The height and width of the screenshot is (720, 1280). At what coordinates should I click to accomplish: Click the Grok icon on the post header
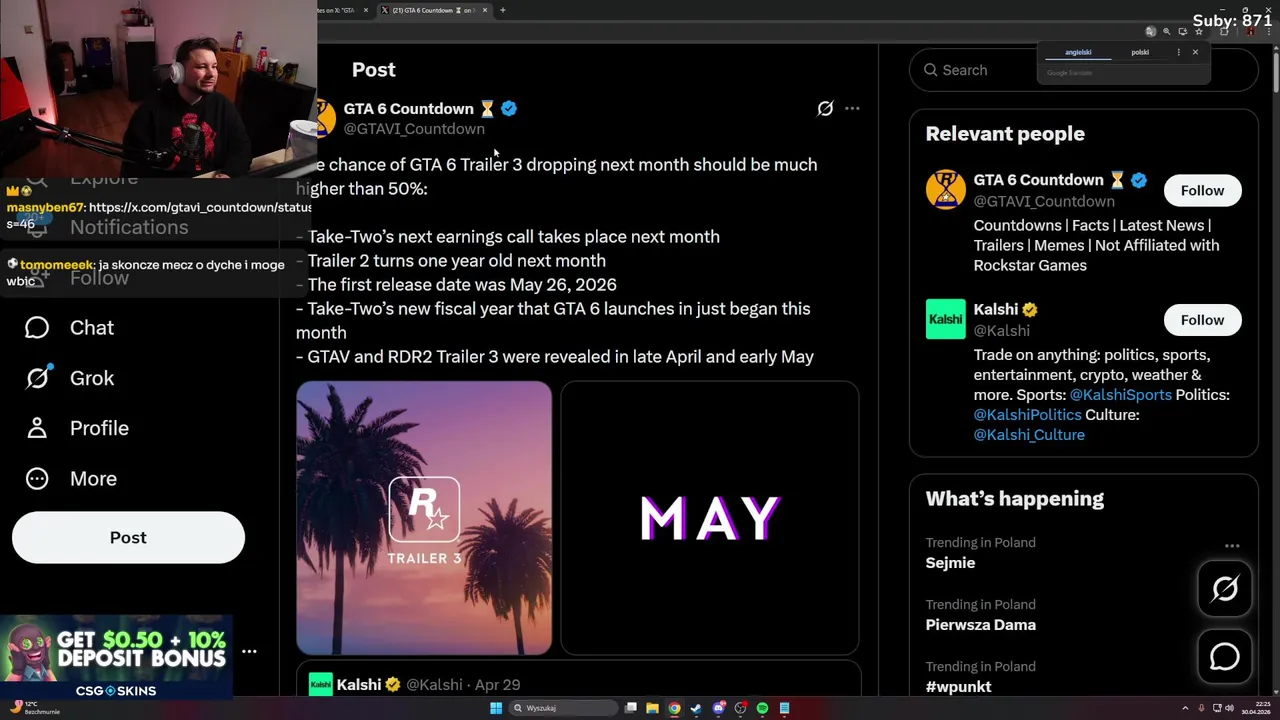coord(825,108)
